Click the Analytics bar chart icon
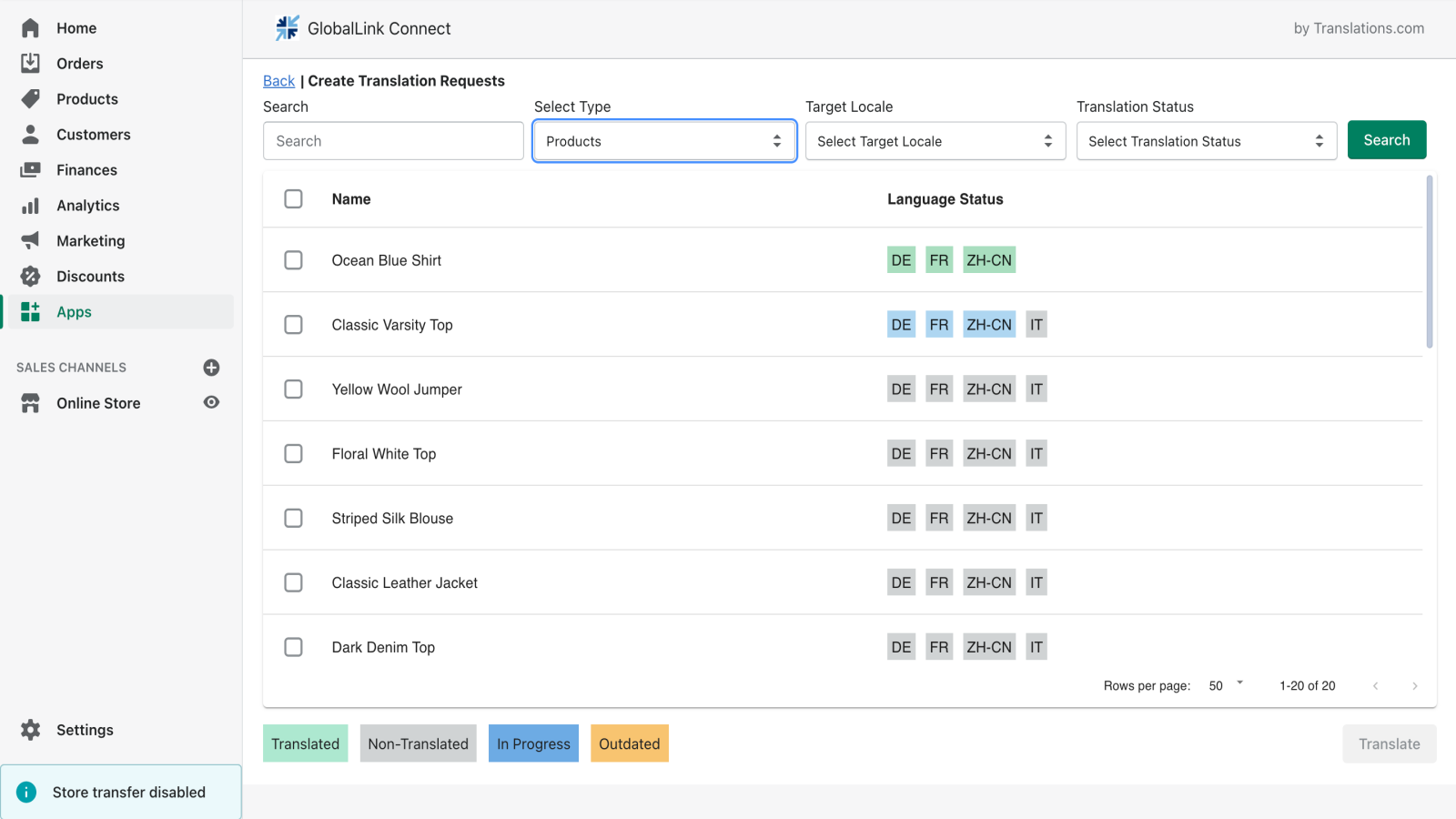 pyautogui.click(x=30, y=206)
